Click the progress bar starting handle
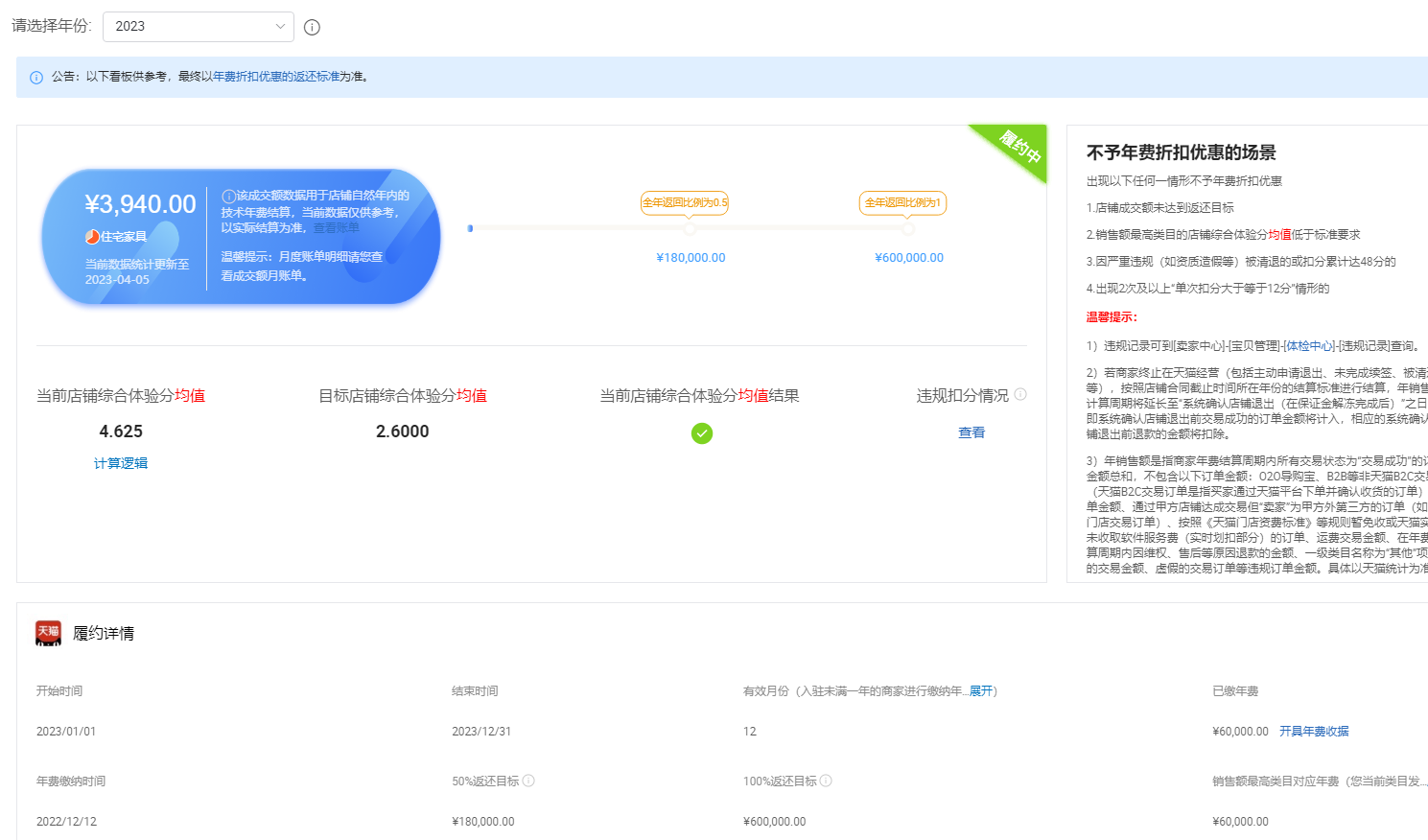 470,228
